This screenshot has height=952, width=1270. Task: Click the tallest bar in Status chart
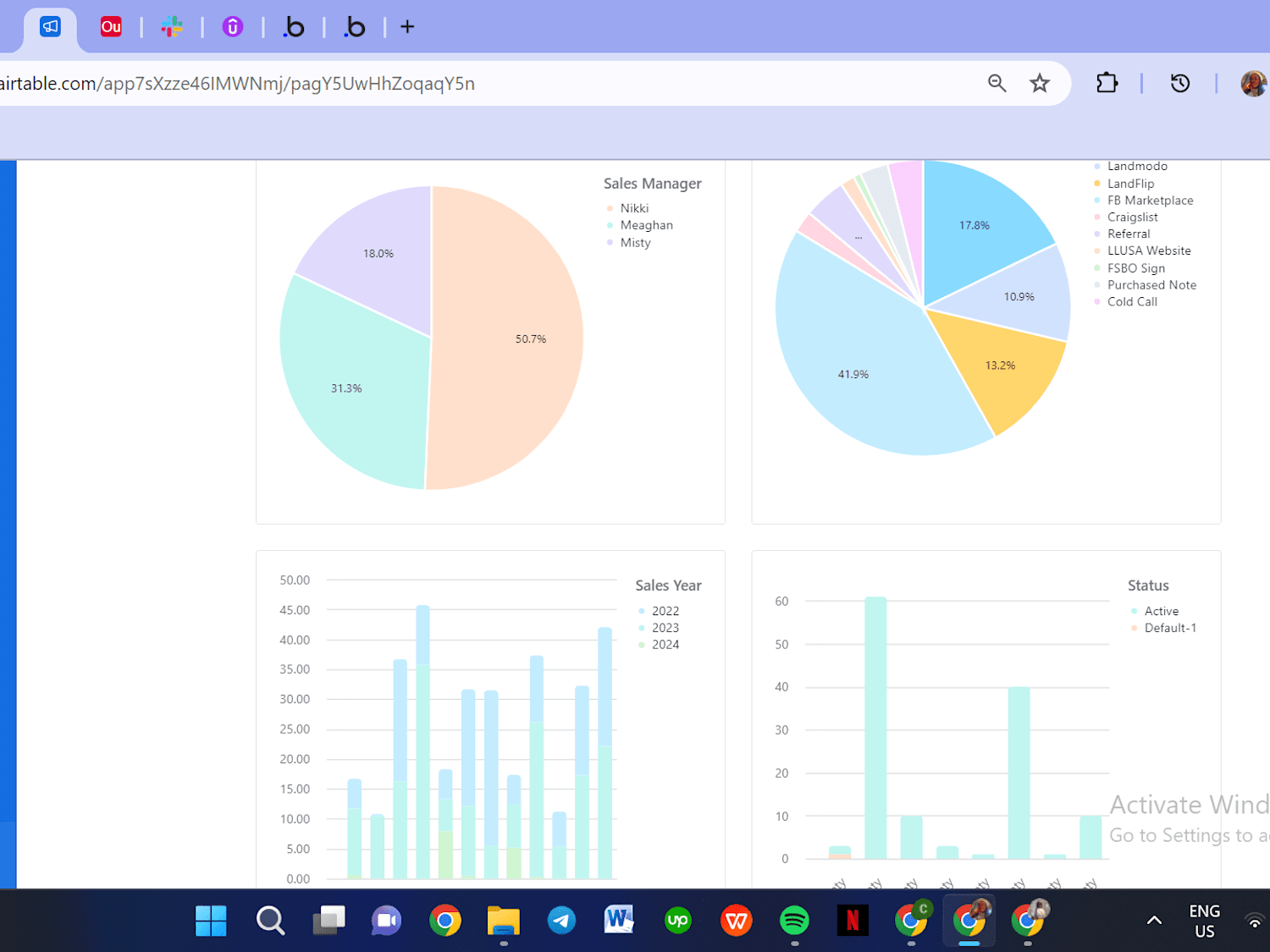(875, 728)
